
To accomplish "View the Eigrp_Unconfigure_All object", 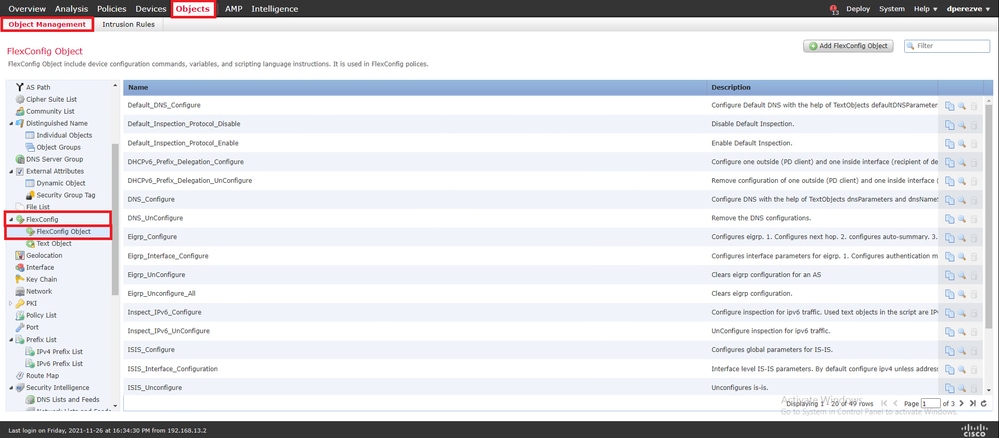I will click(x=962, y=295).
